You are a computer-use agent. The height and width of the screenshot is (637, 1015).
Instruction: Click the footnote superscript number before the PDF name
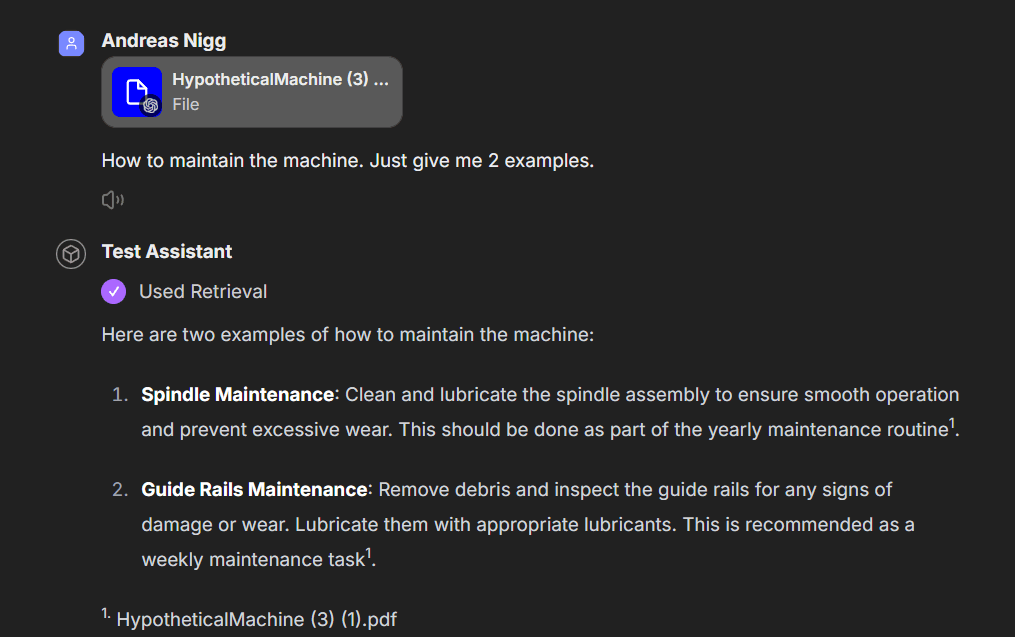click(106, 614)
